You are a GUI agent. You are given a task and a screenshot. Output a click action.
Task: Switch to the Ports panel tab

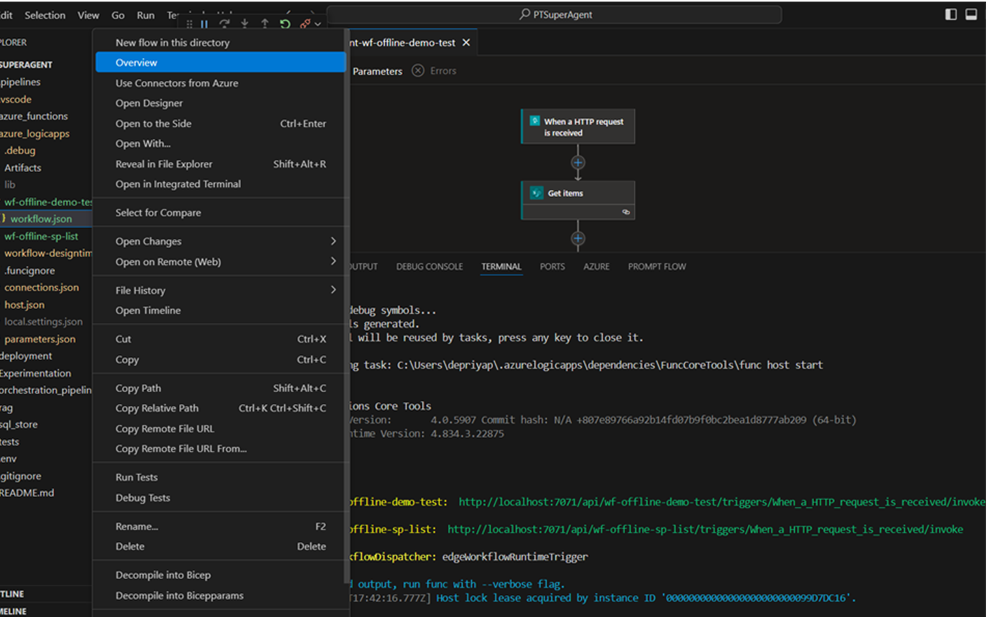click(x=552, y=267)
